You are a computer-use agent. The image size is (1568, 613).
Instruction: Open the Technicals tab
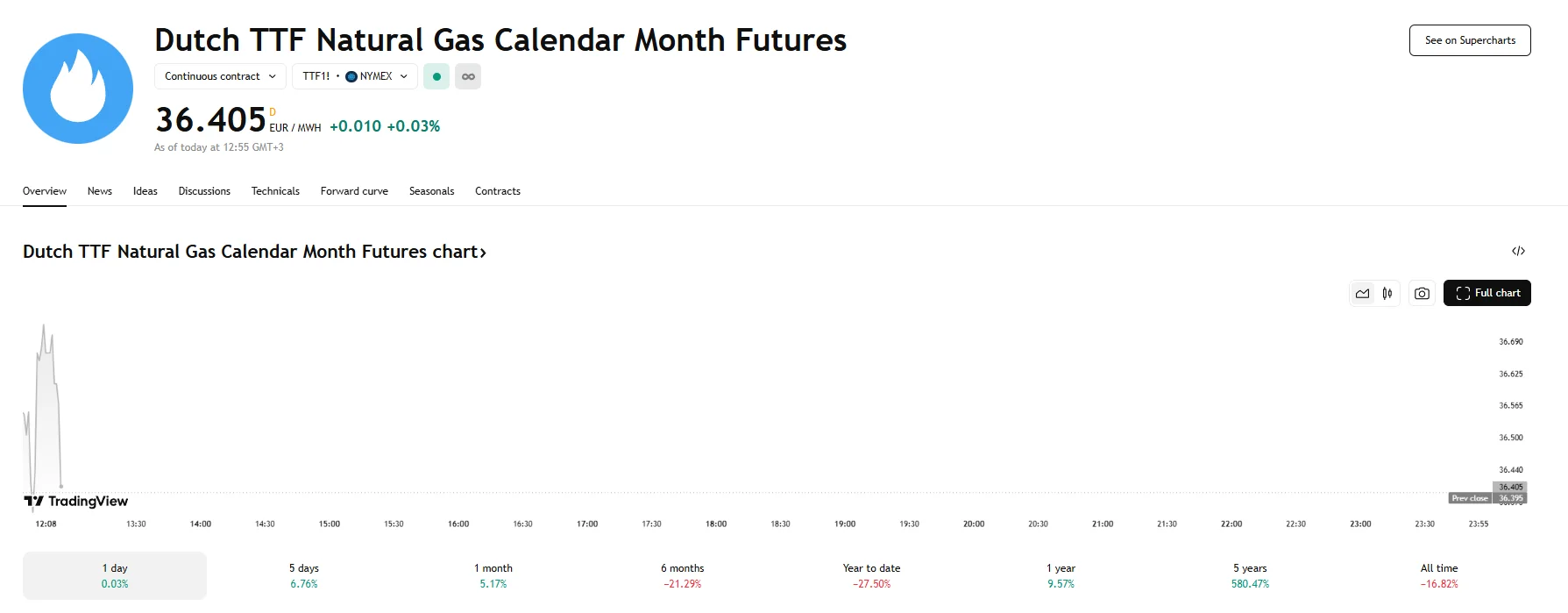[x=275, y=191]
